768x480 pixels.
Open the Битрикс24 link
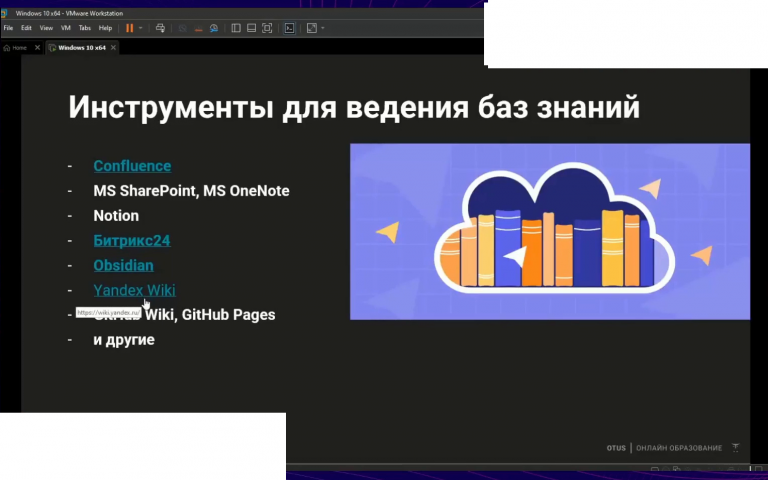(132, 240)
